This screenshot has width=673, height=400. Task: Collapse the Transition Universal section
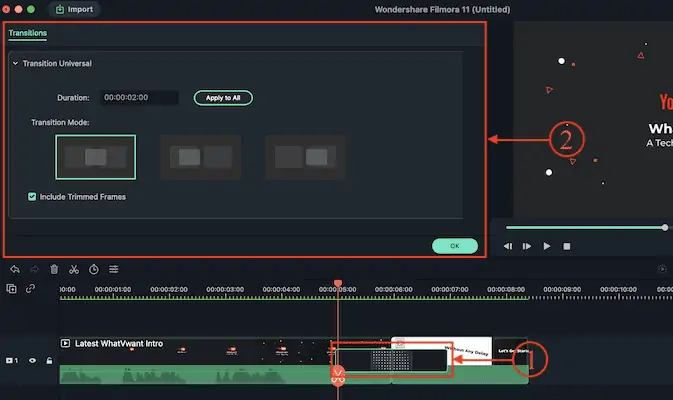tap(15, 64)
